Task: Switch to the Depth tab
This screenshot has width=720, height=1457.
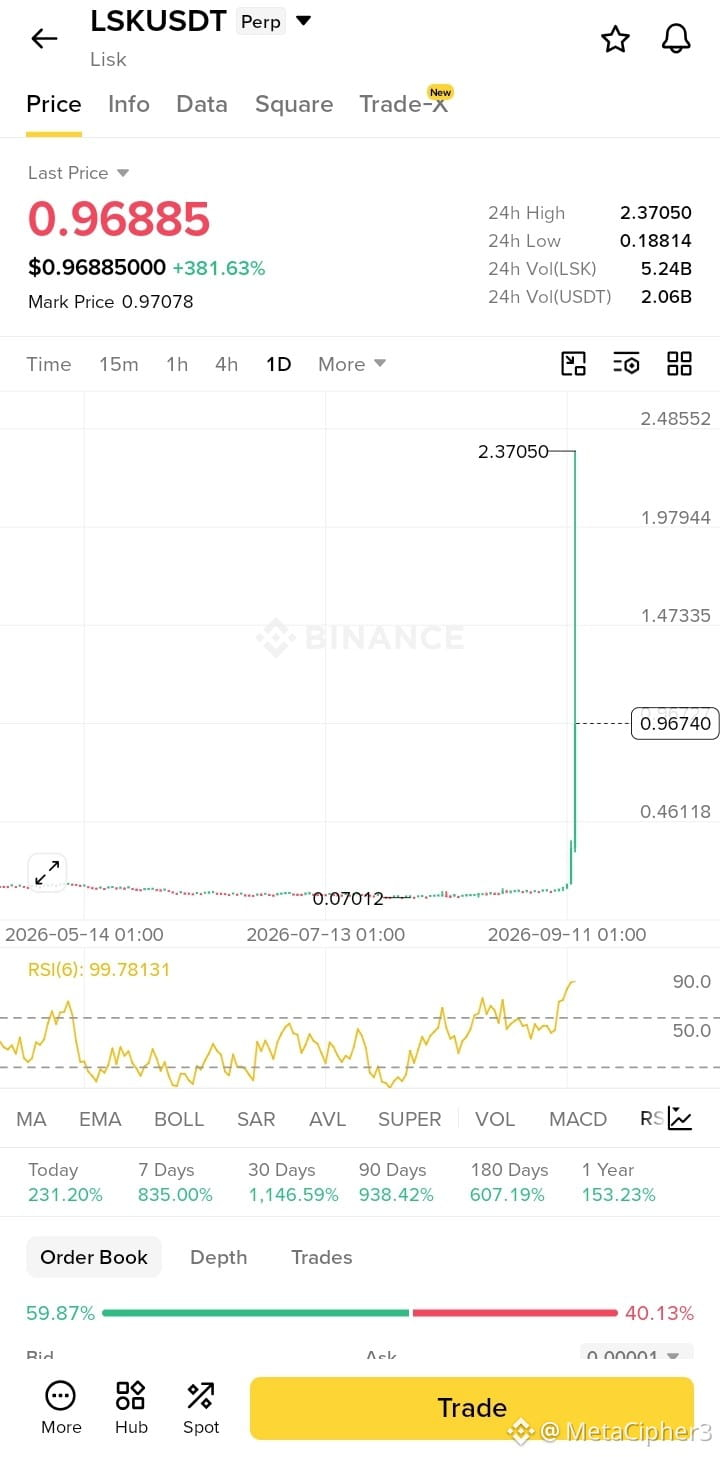Action: pyautogui.click(x=219, y=1257)
